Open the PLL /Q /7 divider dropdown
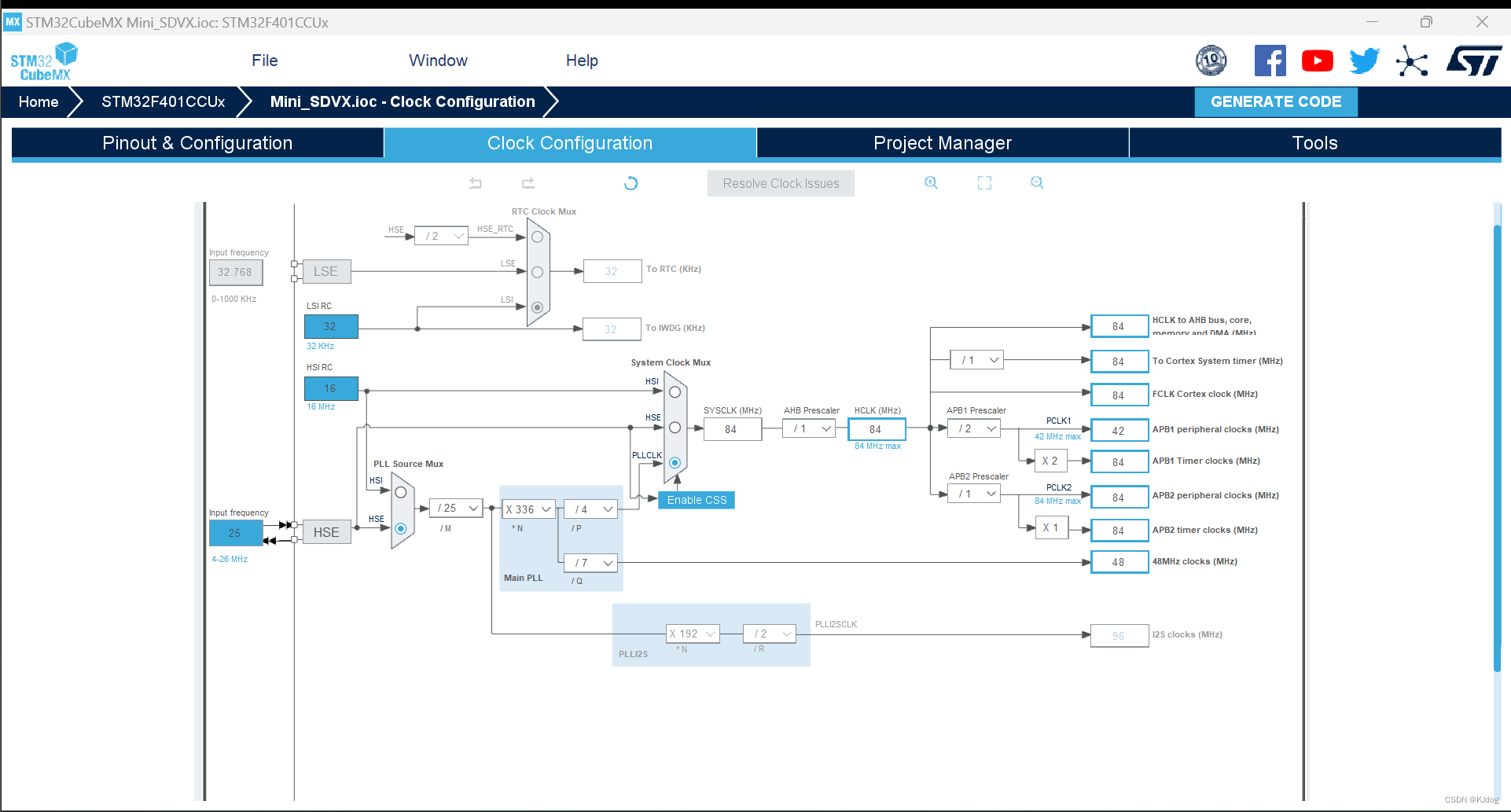 point(591,563)
